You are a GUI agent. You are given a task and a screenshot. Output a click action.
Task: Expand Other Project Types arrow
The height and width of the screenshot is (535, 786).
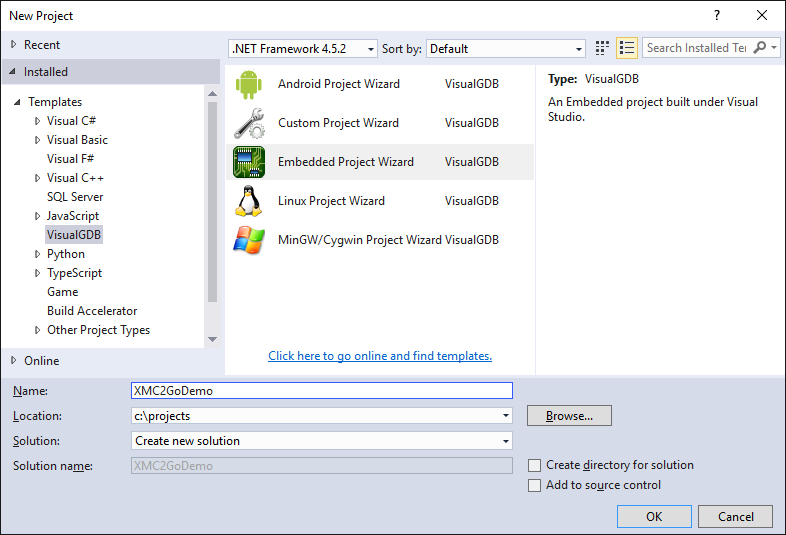point(37,330)
